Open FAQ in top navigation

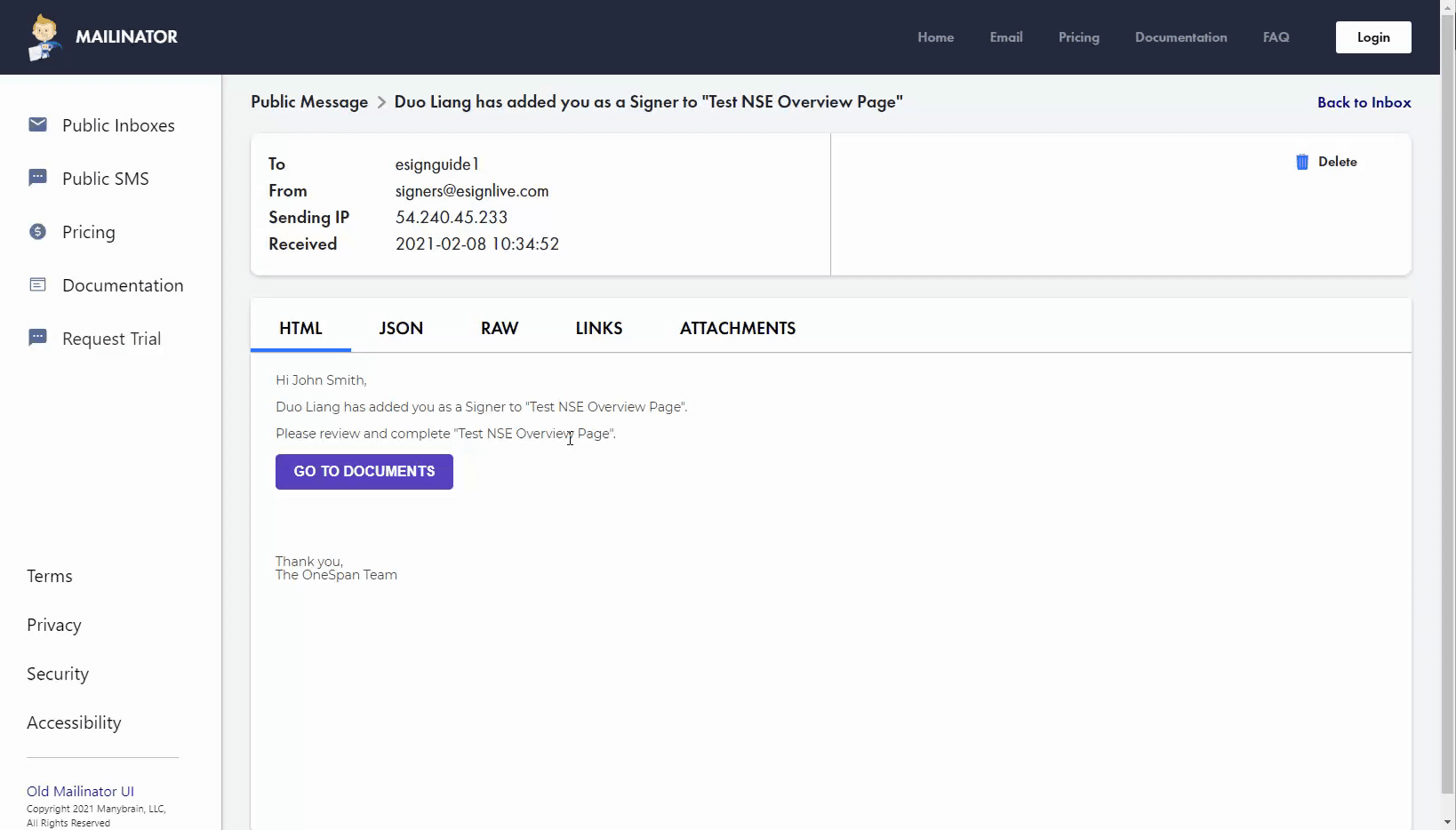1276,37
